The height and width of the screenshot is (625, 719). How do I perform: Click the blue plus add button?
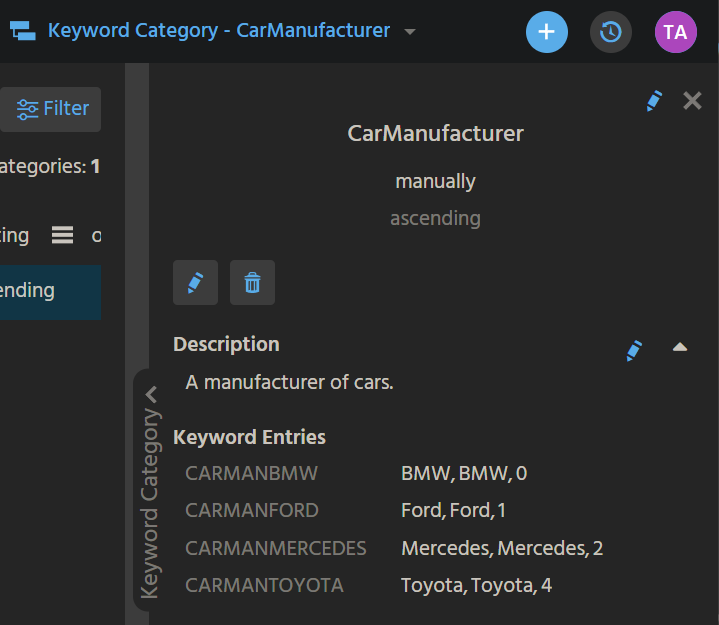[x=547, y=32]
